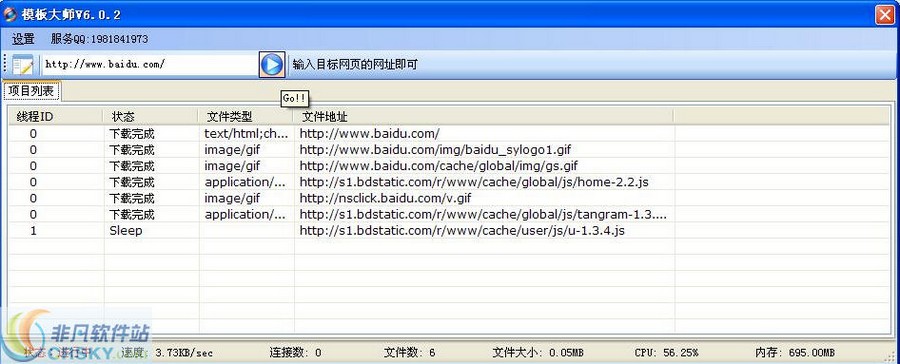900x364 pixels.
Task: Sort by 文件地址 column header
Action: 483,117
